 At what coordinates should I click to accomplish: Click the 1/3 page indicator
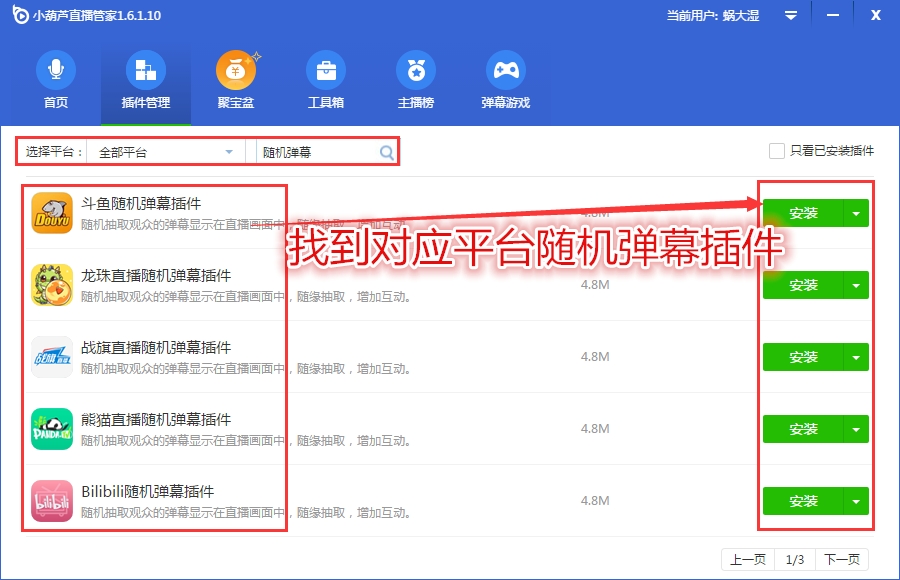[x=795, y=559]
